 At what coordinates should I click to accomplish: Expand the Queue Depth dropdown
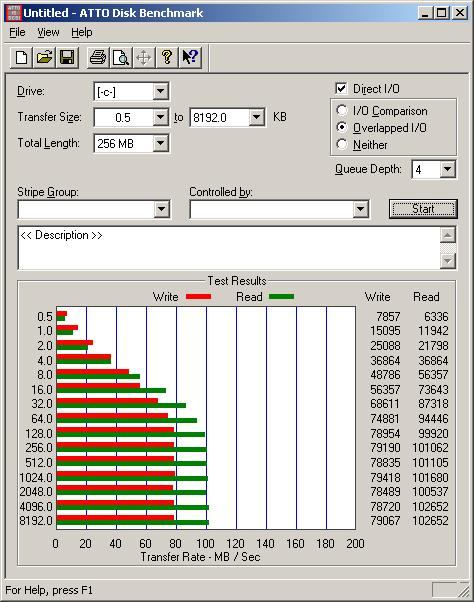click(x=448, y=169)
